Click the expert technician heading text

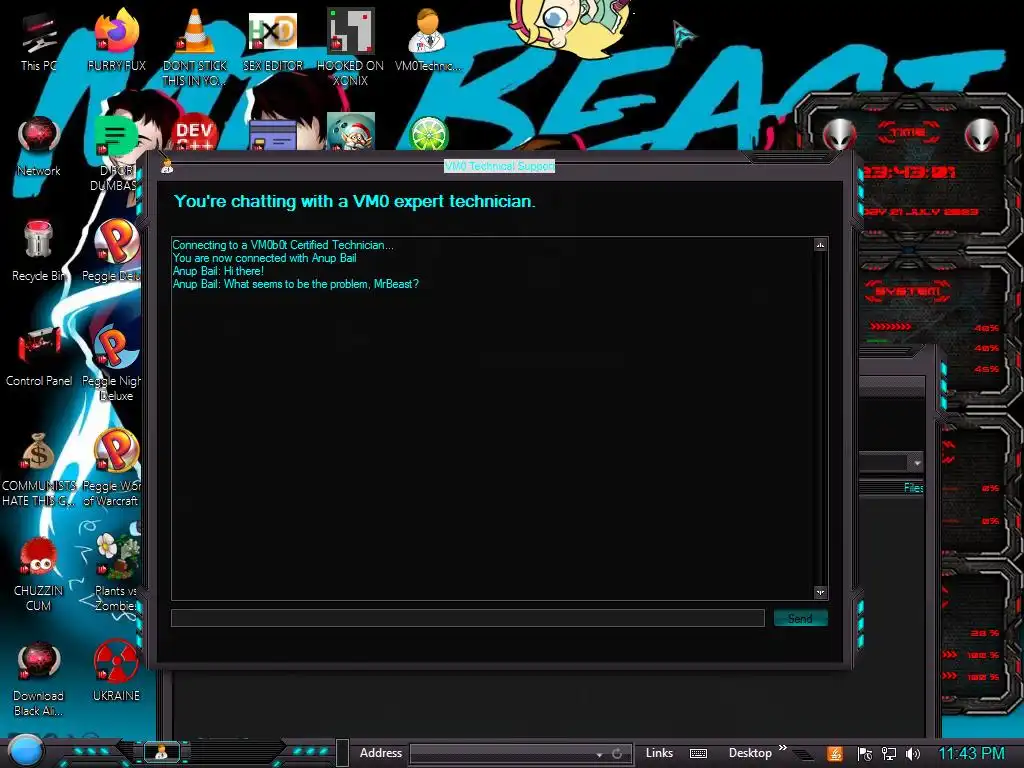(x=354, y=201)
